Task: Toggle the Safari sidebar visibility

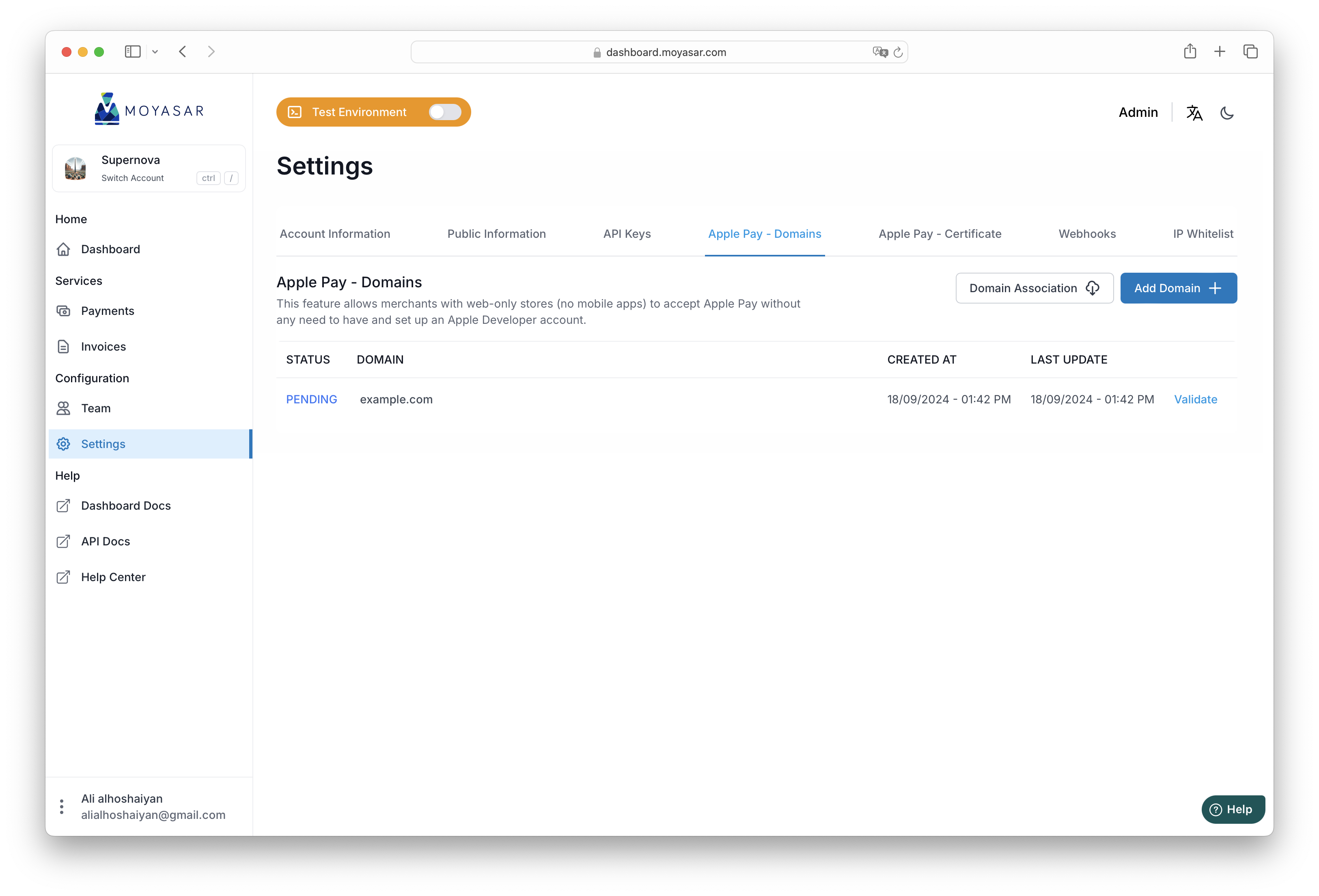Action: 132,51
